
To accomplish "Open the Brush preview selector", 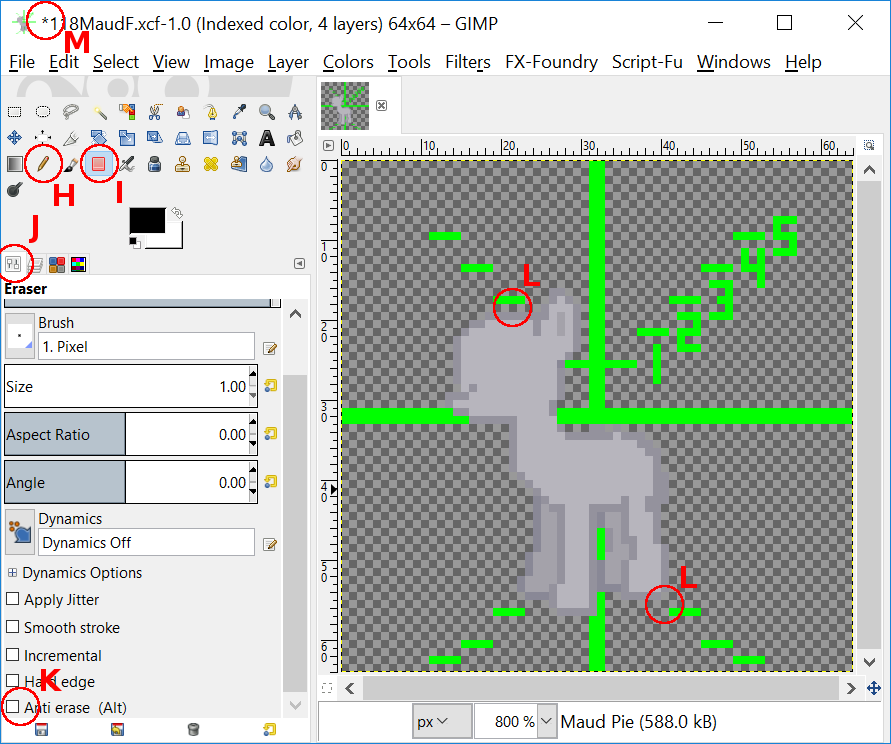I will pos(20,336).
